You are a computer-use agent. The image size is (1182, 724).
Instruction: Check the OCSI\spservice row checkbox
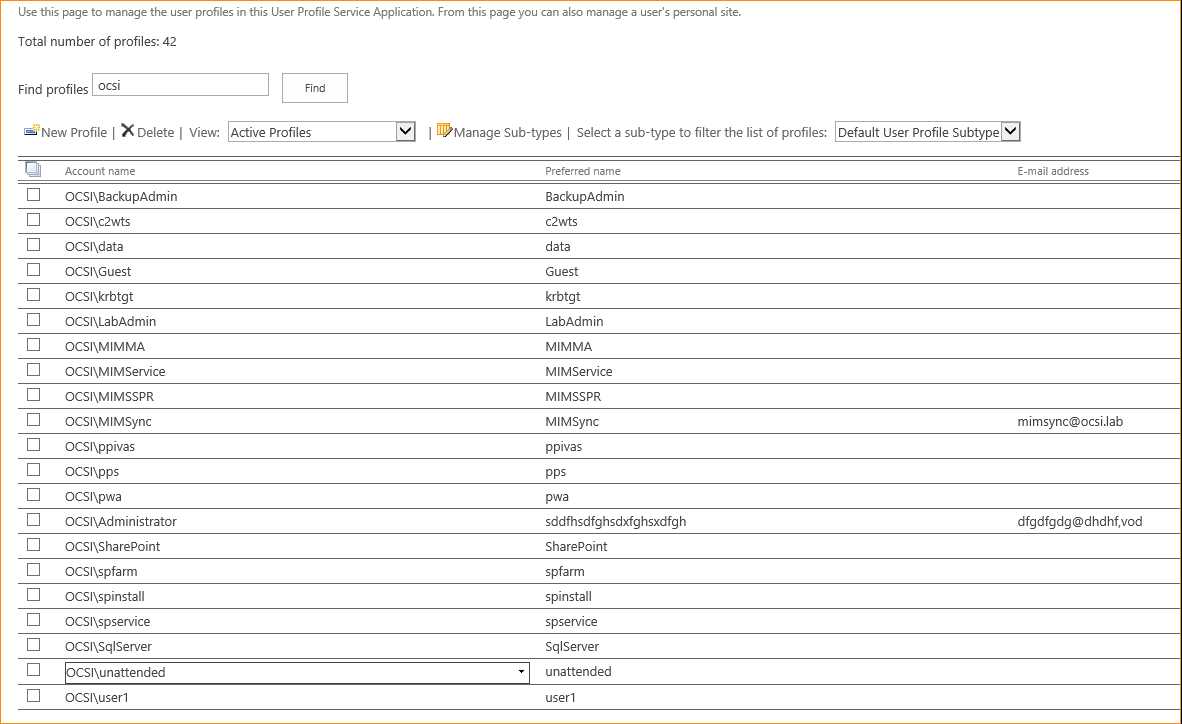(x=33, y=619)
